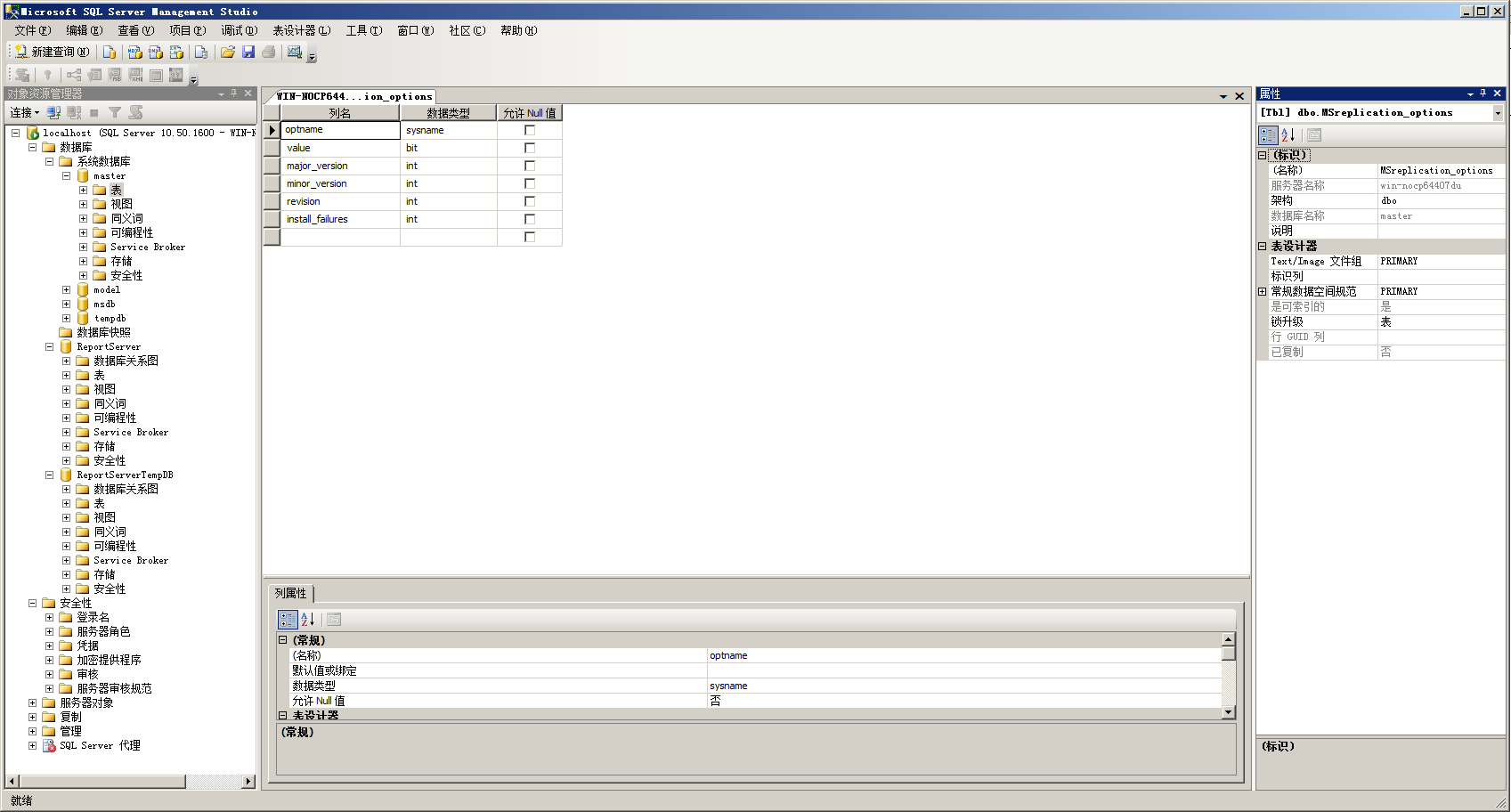Screen dimensions: 1511x812
Task: Toggle Allow Null for value column
Action: (530, 148)
